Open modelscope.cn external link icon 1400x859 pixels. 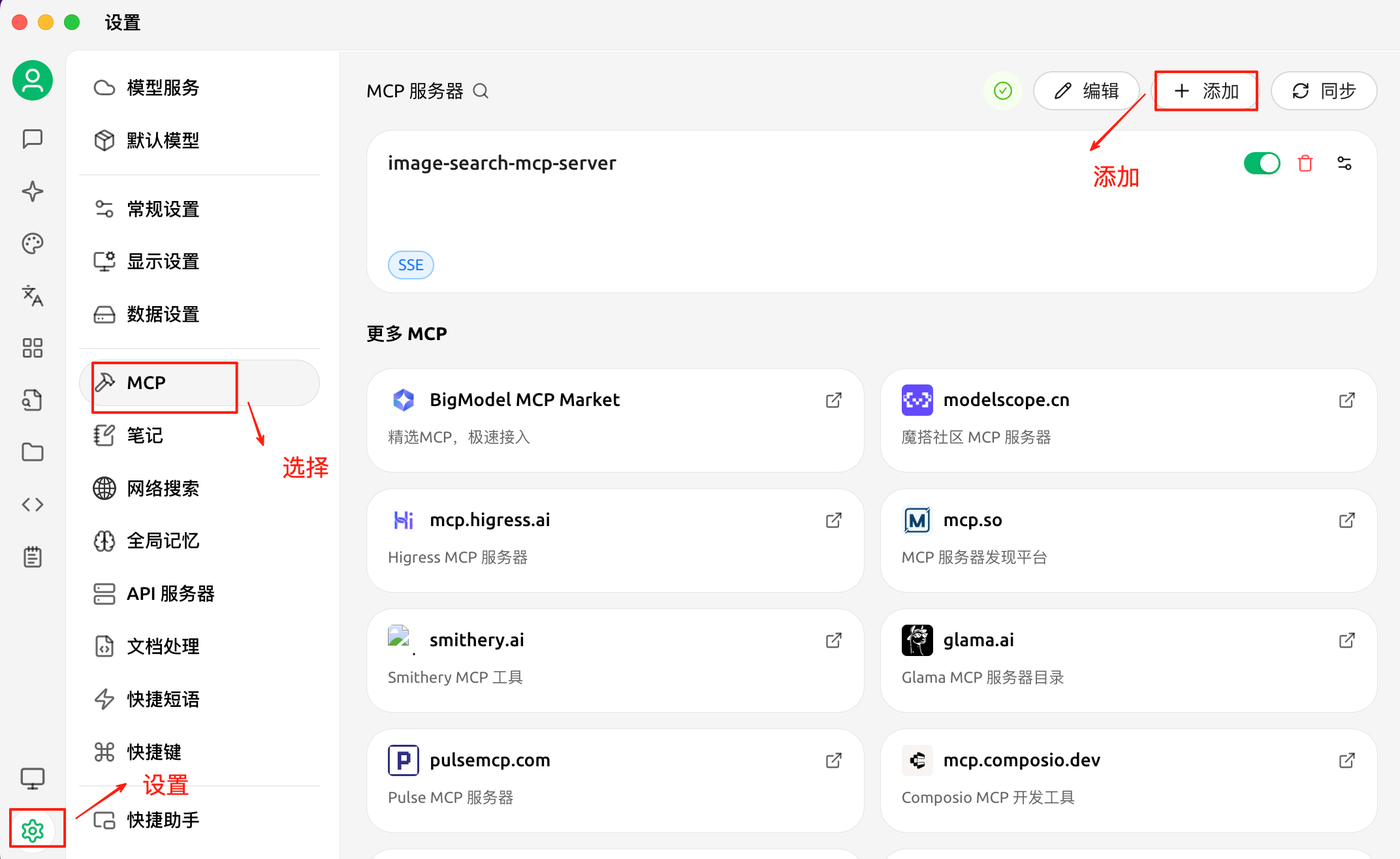[1347, 400]
